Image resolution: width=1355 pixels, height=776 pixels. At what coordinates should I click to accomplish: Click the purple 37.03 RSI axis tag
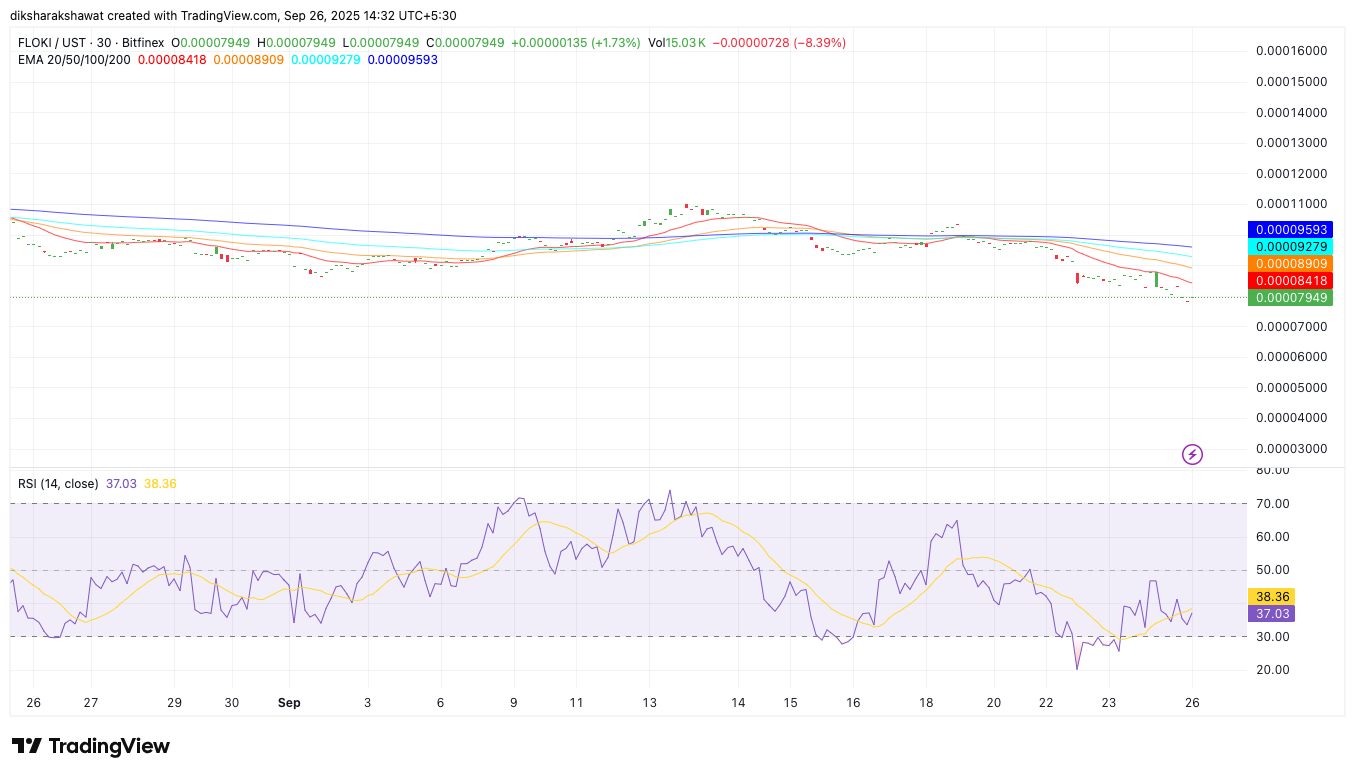point(1271,613)
